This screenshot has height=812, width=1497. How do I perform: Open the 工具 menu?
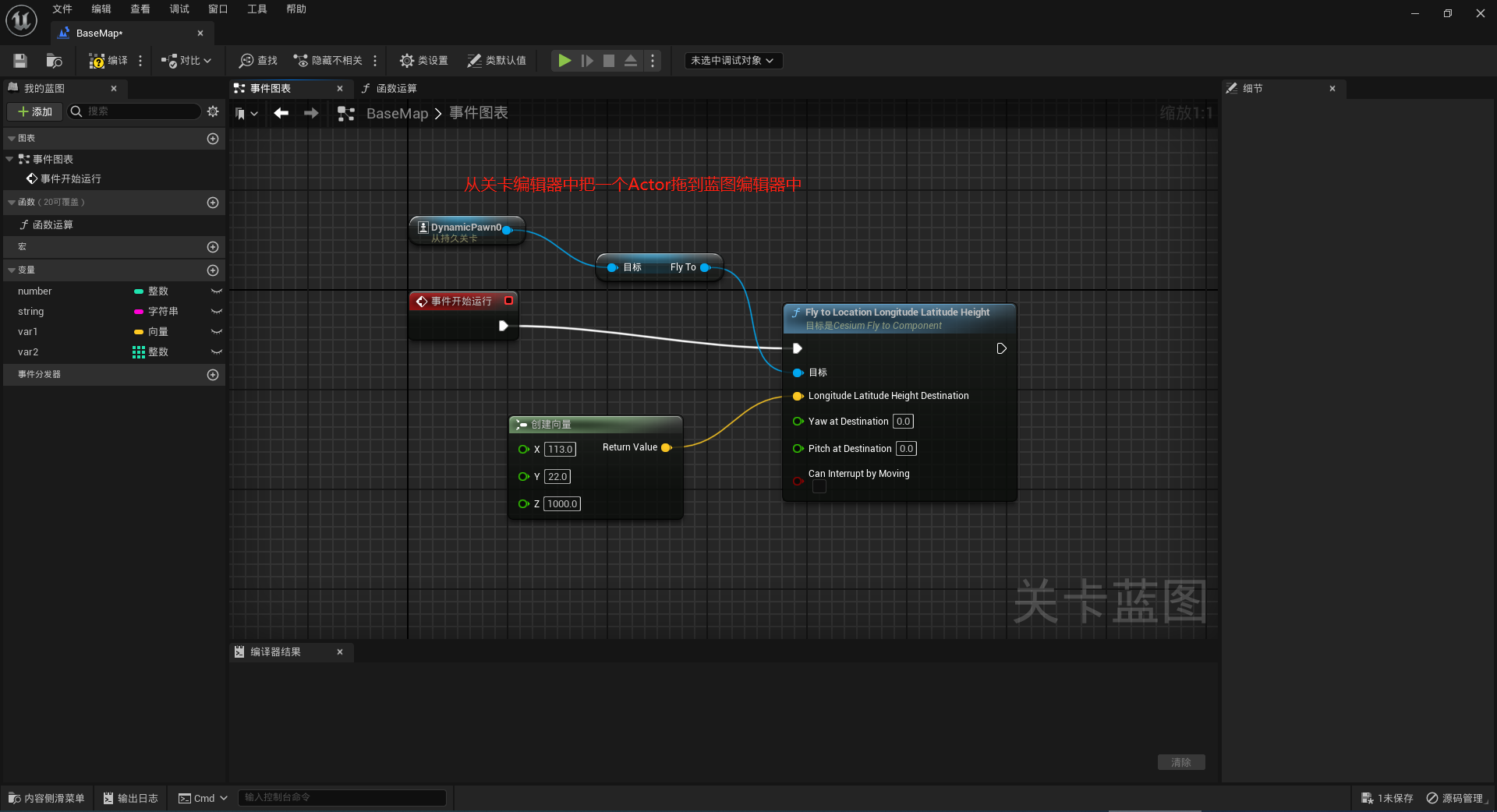coord(257,9)
